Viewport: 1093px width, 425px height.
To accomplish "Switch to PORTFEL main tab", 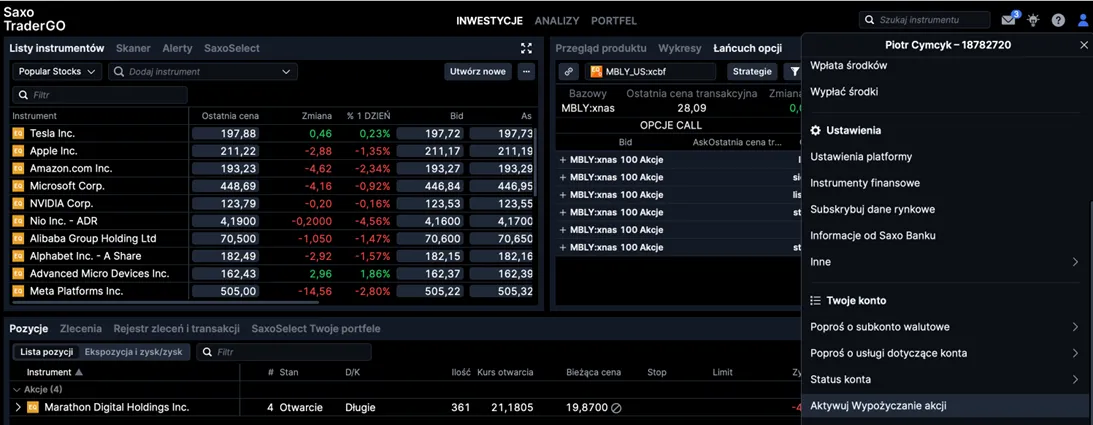I will [613, 21].
